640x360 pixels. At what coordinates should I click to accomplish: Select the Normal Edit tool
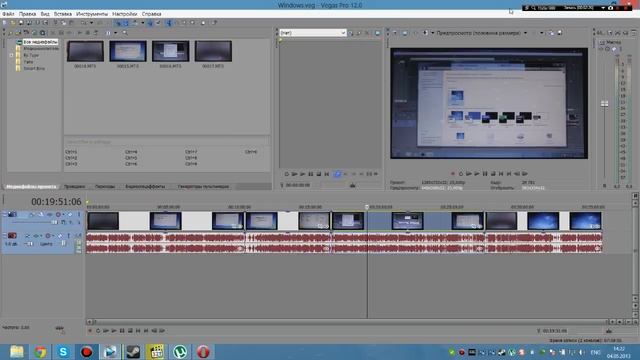[x=169, y=23]
